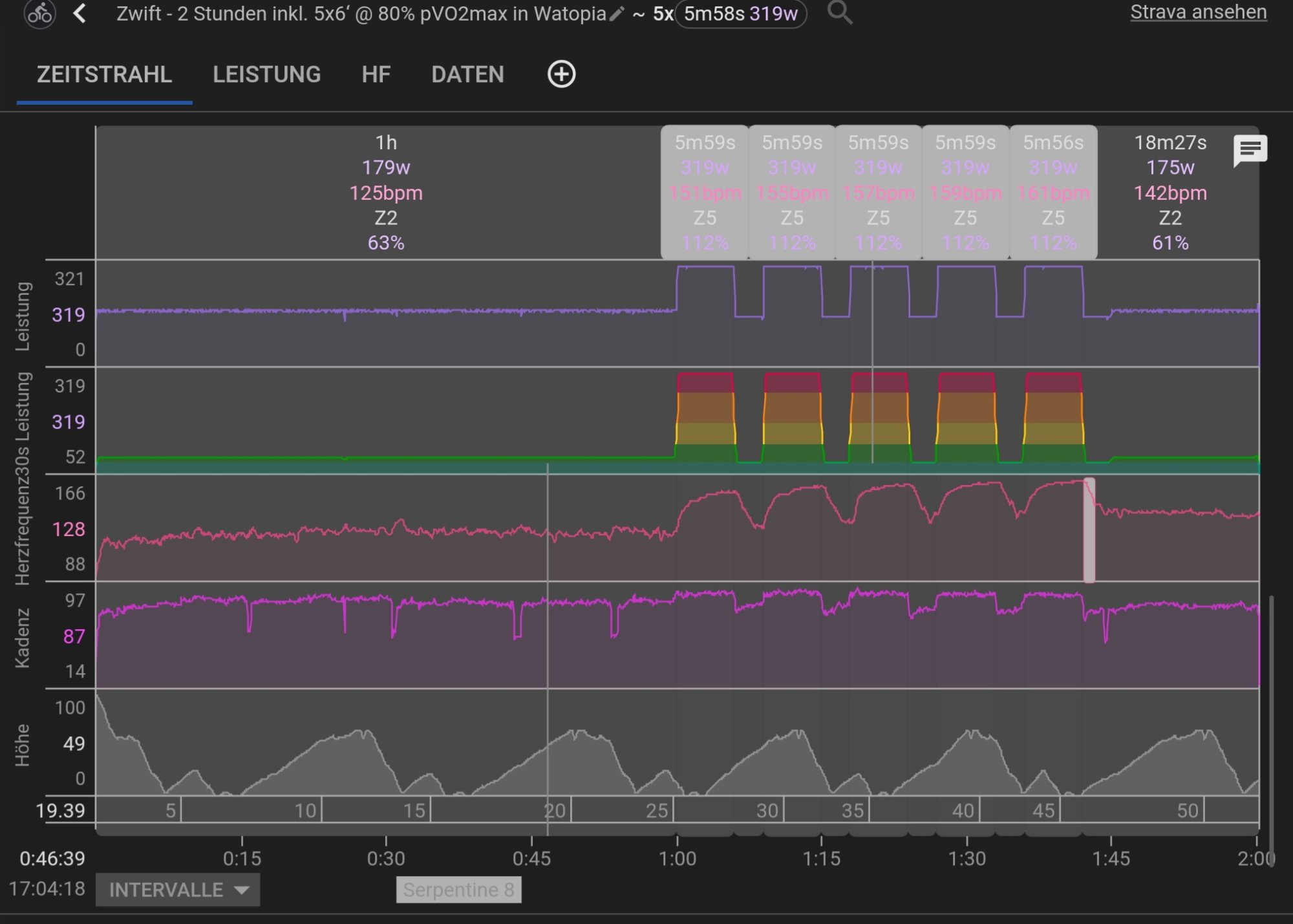Viewport: 1293px width, 924px height.
Task: Go back with the left chevron arrow
Action: click(80, 13)
